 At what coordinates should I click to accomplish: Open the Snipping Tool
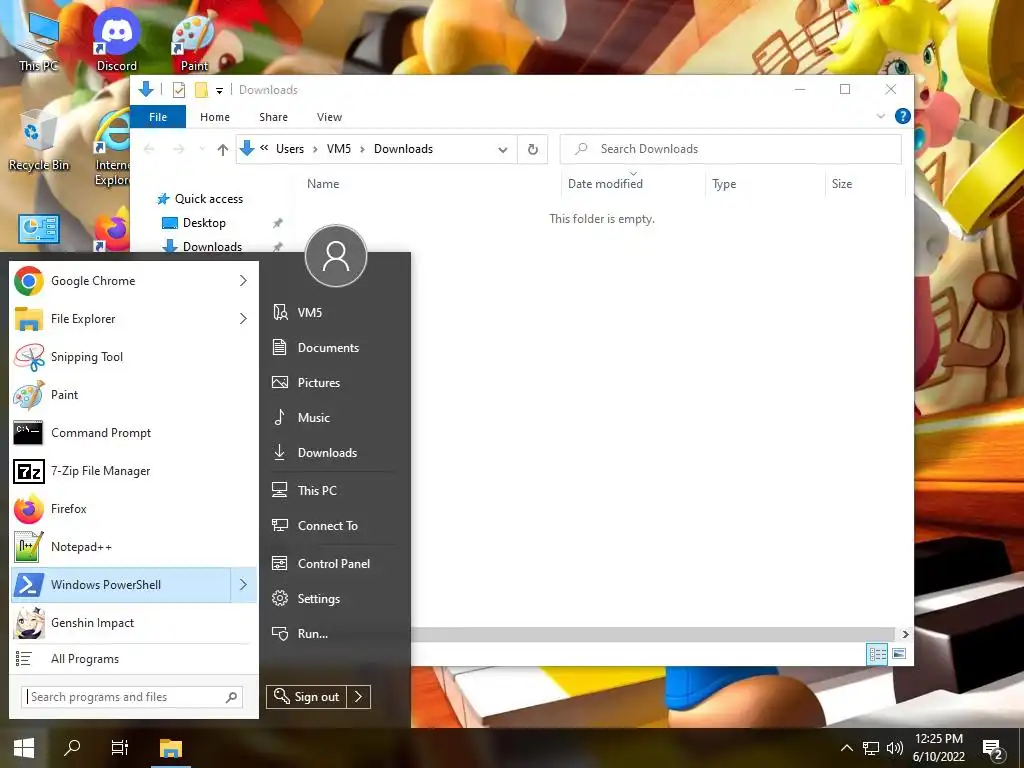tap(134, 357)
